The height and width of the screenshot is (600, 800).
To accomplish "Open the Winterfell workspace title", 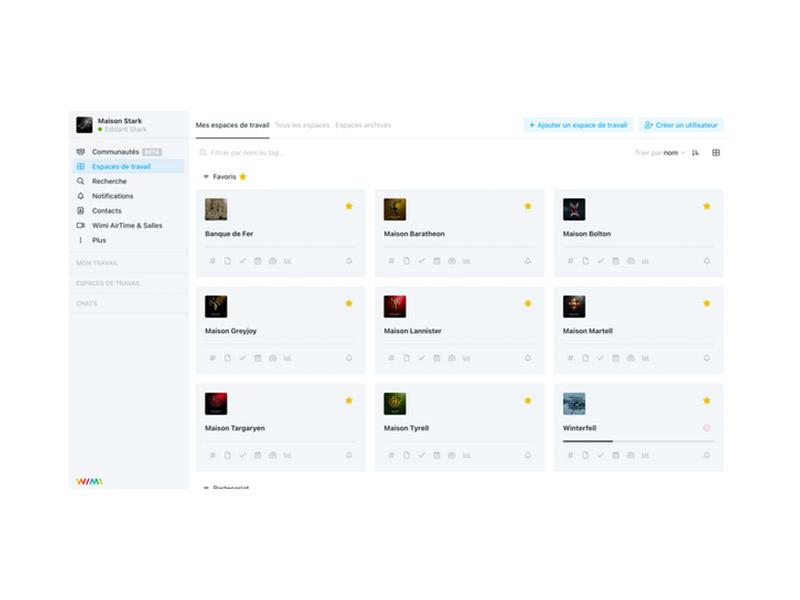I will (580, 428).
